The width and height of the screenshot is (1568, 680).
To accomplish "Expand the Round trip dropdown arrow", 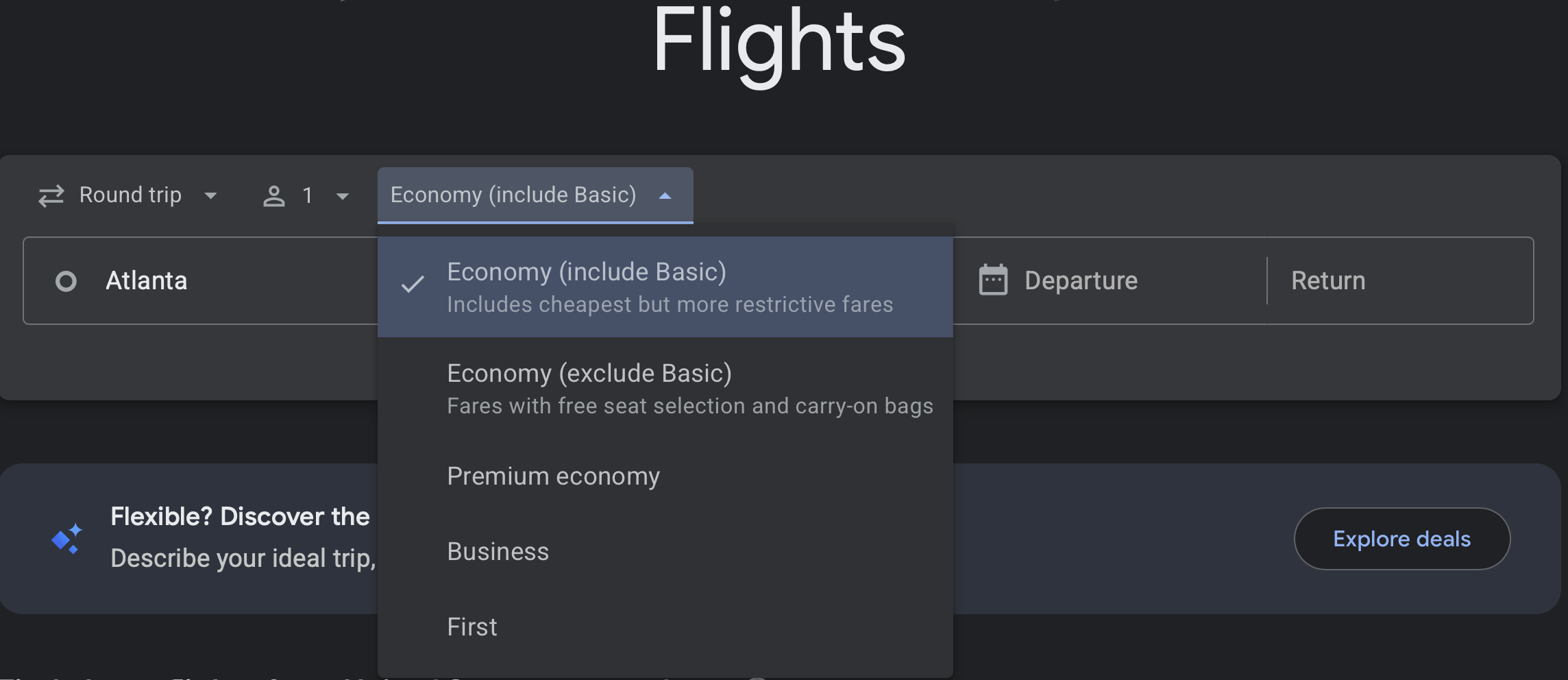I will pos(211,196).
